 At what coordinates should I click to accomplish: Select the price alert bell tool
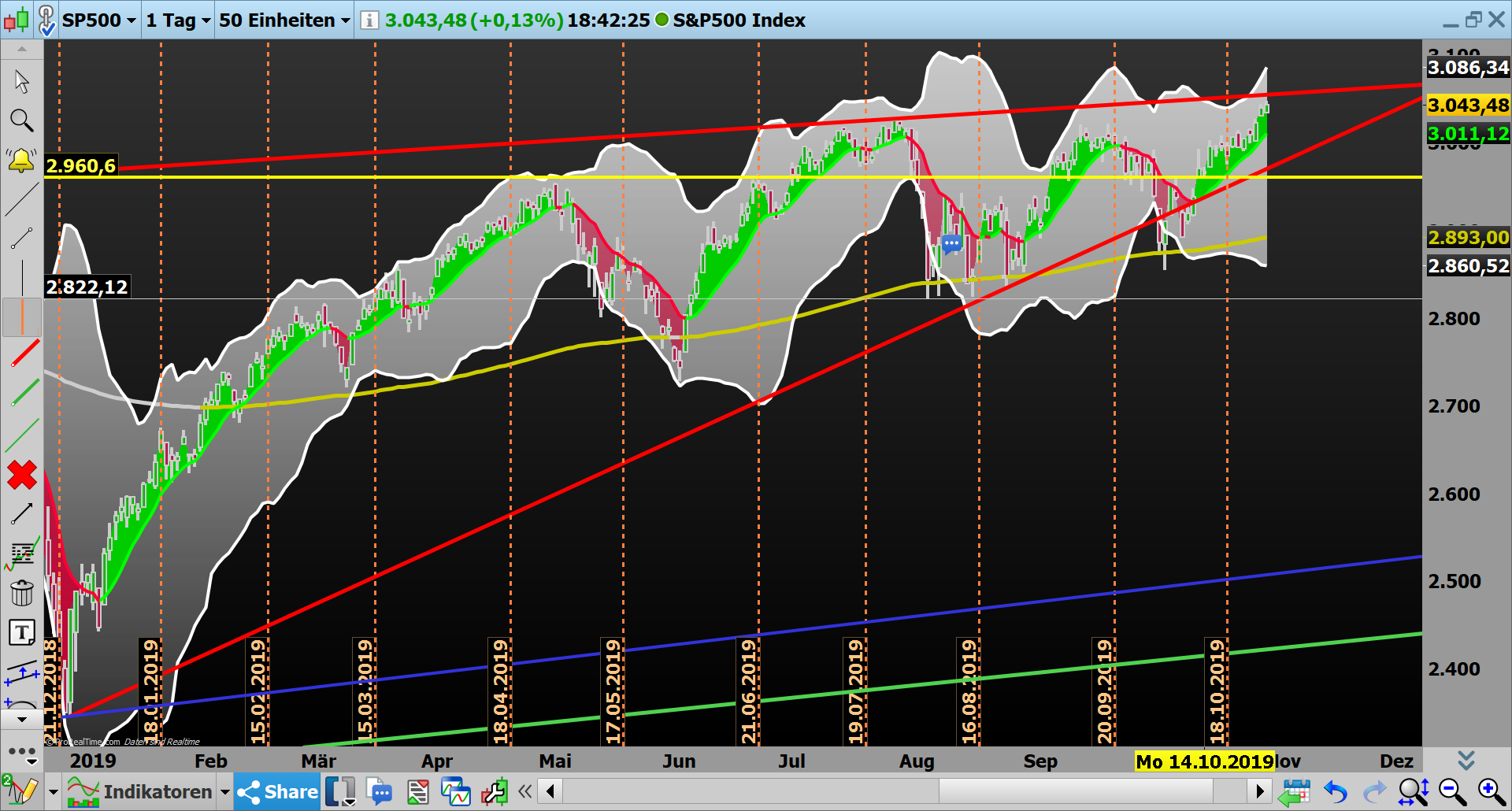pos(21,160)
